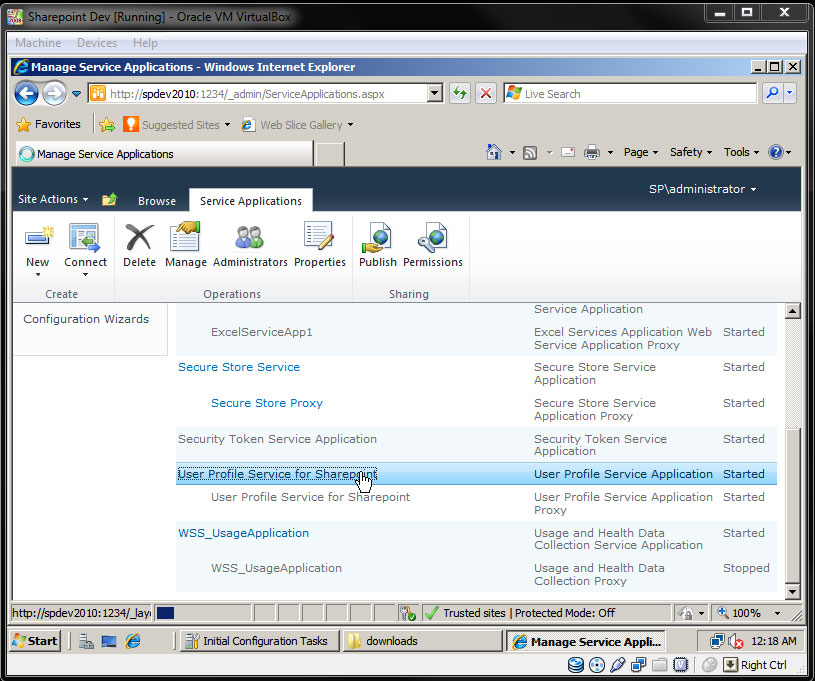Select the Security Token Service Application row
Image resolution: width=815 pixels, height=681 pixels.
pyautogui.click(x=476, y=445)
